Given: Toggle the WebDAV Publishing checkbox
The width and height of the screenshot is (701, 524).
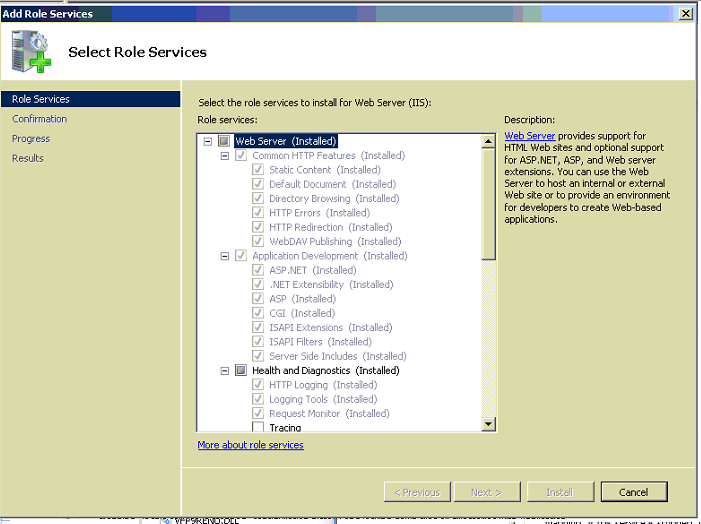Looking at the screenshot, I should tap(258, 241).
